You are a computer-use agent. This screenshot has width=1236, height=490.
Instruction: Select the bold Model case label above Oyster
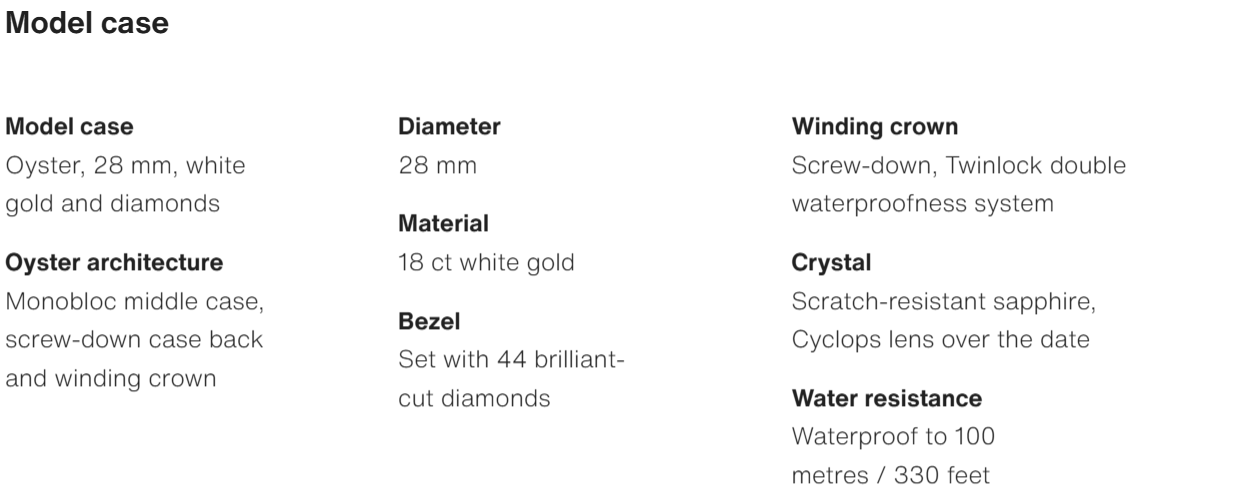click(69, 127)
